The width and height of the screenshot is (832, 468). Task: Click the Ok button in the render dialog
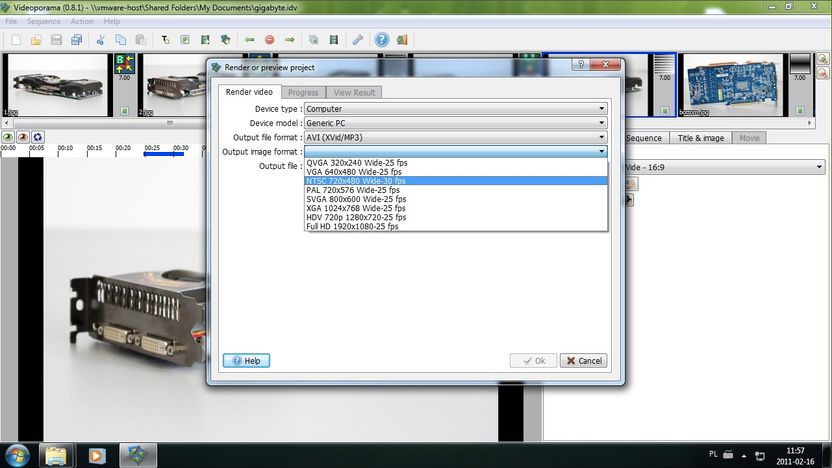pos(533,361)
